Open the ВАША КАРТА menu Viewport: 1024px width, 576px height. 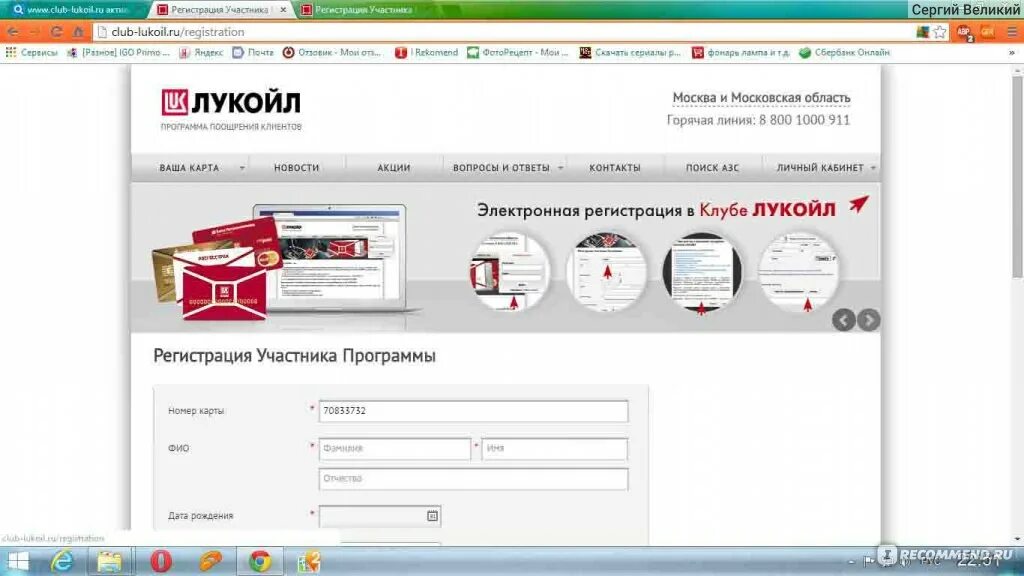189,168
